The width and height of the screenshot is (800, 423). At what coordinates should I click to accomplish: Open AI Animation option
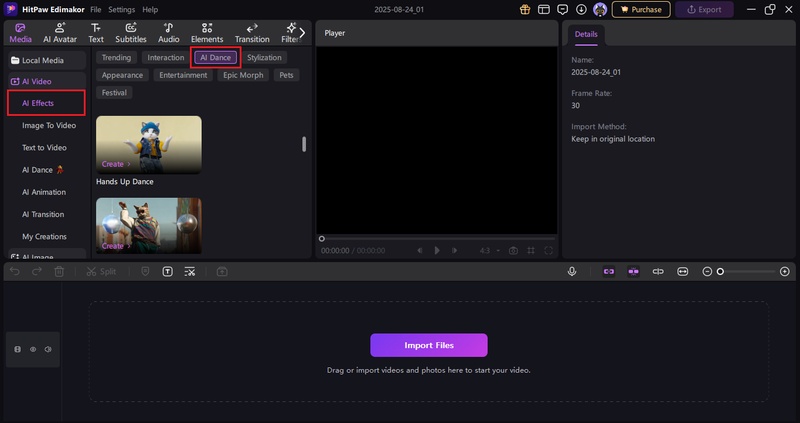pos(44,192)
